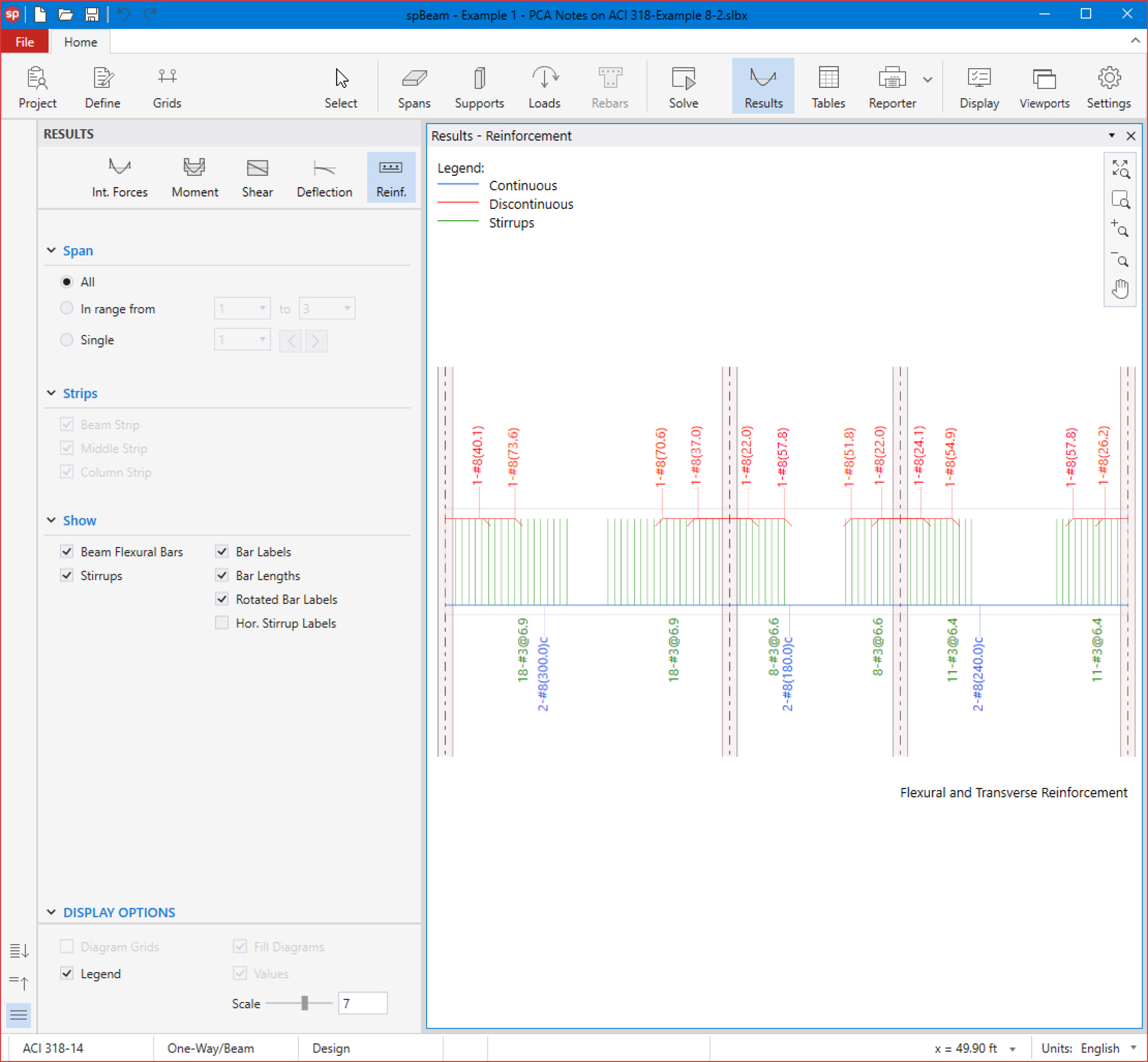The width and height of the screenshot is (1148, 1062).
Task: Click the Scale value input field
Action: tap(362, 1003)
